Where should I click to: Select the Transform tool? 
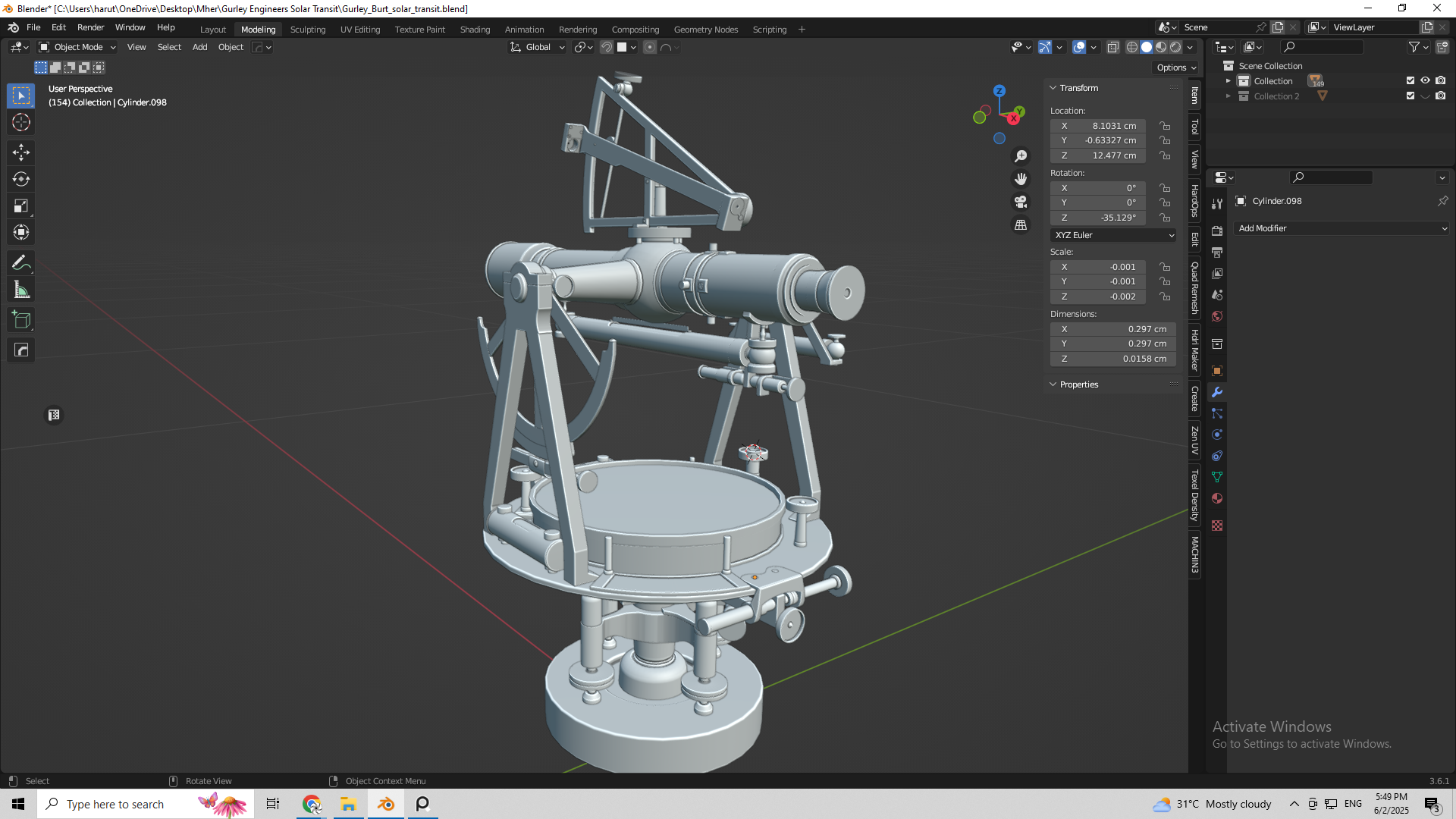[21, 232]
